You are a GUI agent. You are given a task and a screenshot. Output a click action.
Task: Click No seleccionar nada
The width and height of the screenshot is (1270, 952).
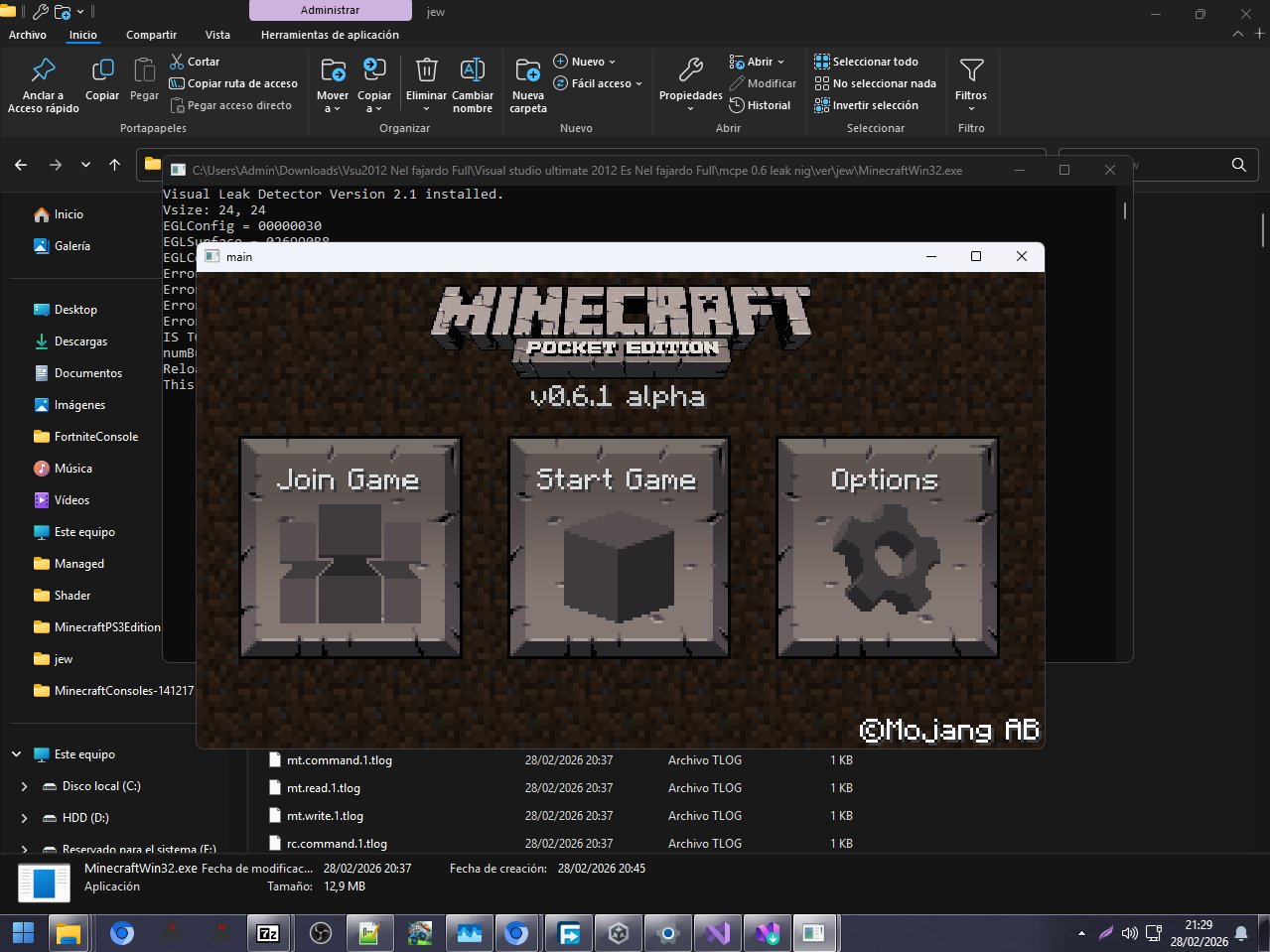click(x=875, y=83)
